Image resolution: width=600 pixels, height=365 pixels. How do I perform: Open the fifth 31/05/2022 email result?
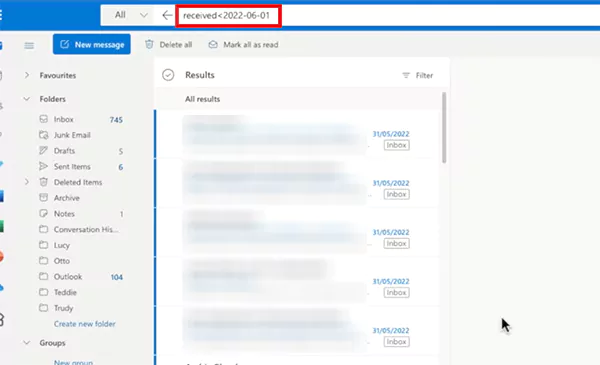[297, 331]
